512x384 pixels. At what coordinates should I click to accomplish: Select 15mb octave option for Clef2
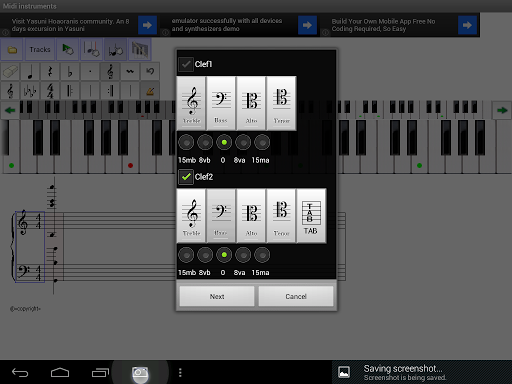click(186, 255)
